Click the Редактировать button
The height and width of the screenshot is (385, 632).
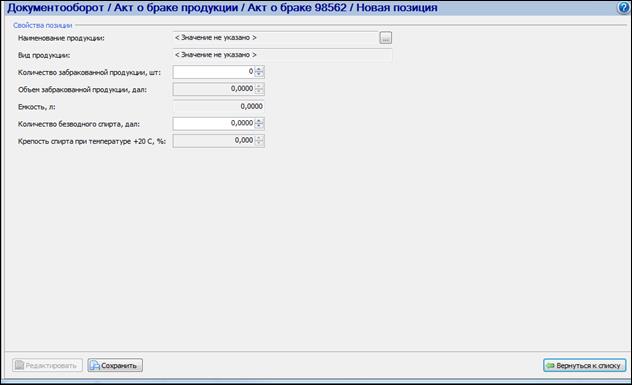[47, 365]
